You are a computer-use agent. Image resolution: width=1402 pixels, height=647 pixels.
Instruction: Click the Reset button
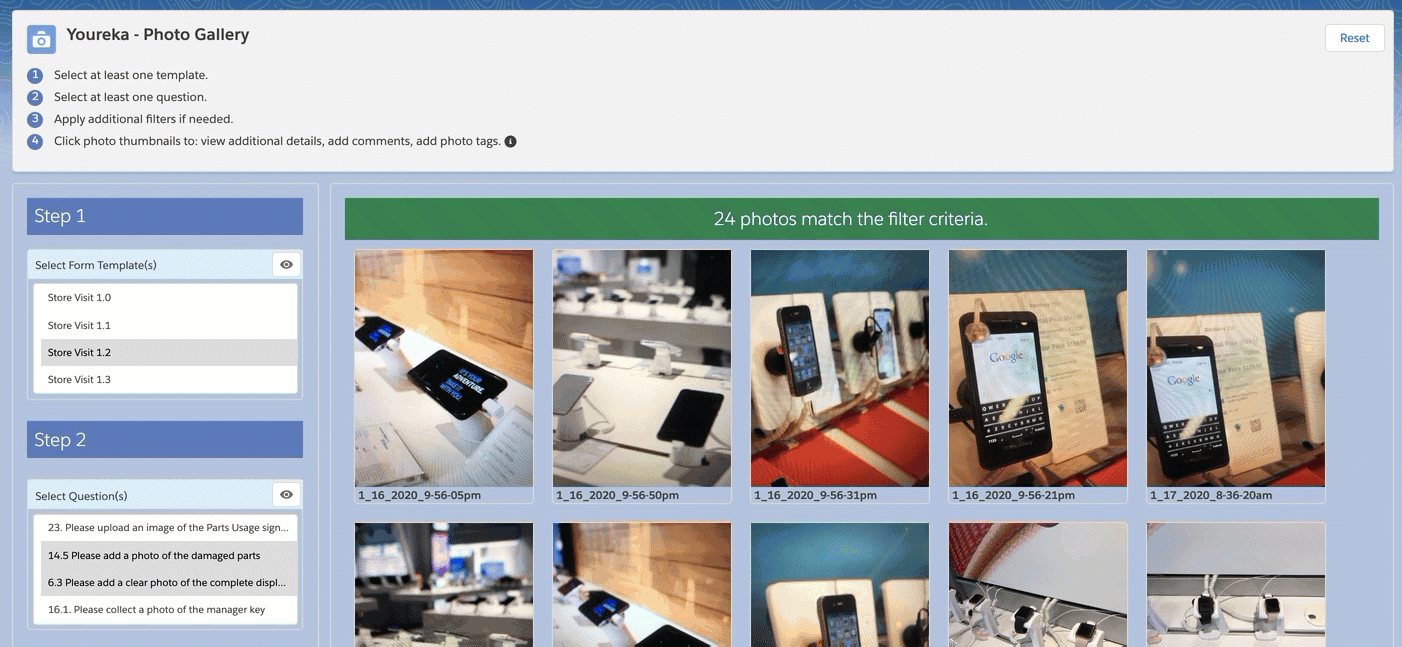click(x=1355, y=38)
